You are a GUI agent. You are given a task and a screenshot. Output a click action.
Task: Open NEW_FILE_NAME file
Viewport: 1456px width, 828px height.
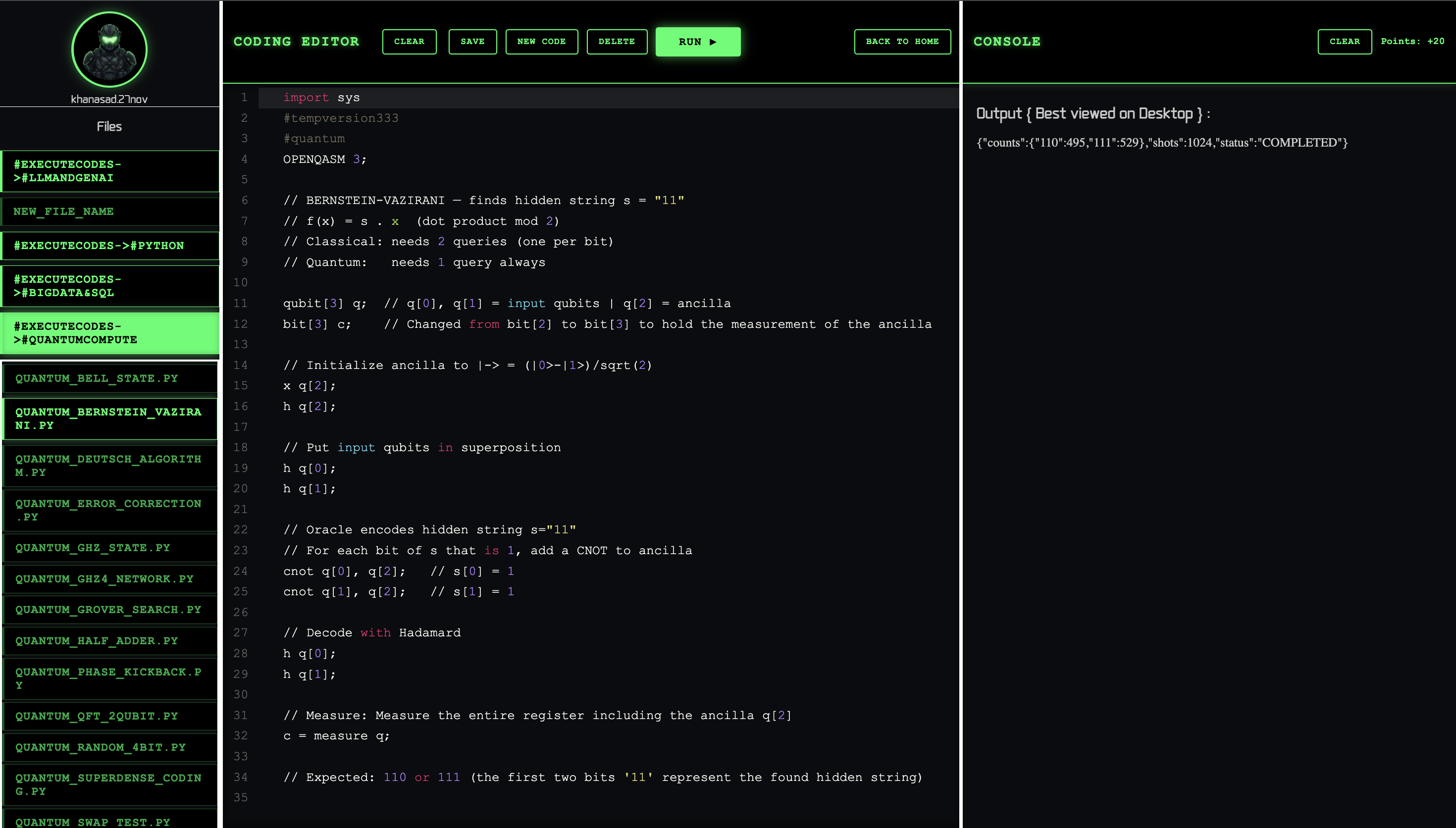(110, 211)
